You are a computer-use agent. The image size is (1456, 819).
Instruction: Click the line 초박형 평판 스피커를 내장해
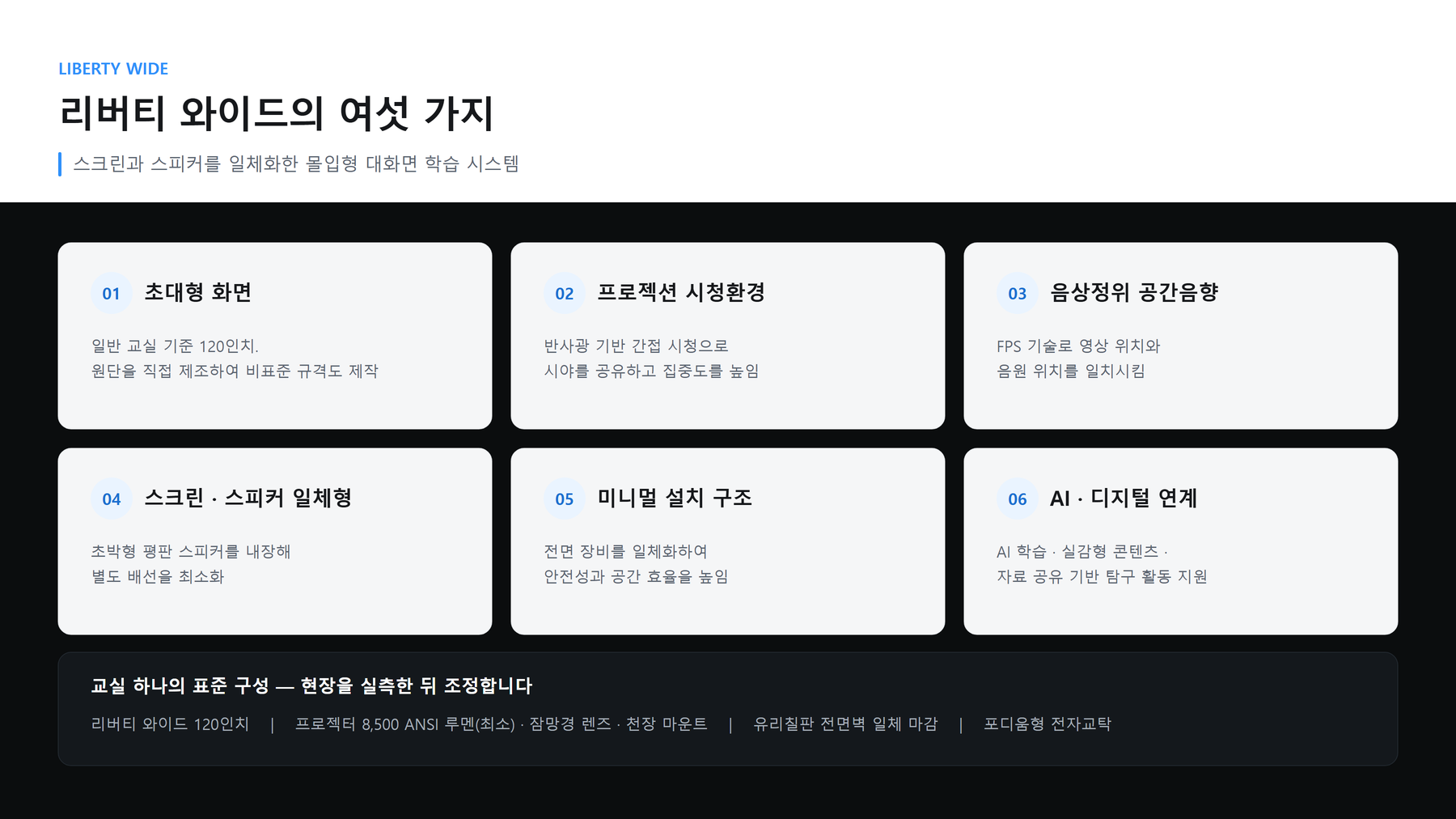click(191, 551)
